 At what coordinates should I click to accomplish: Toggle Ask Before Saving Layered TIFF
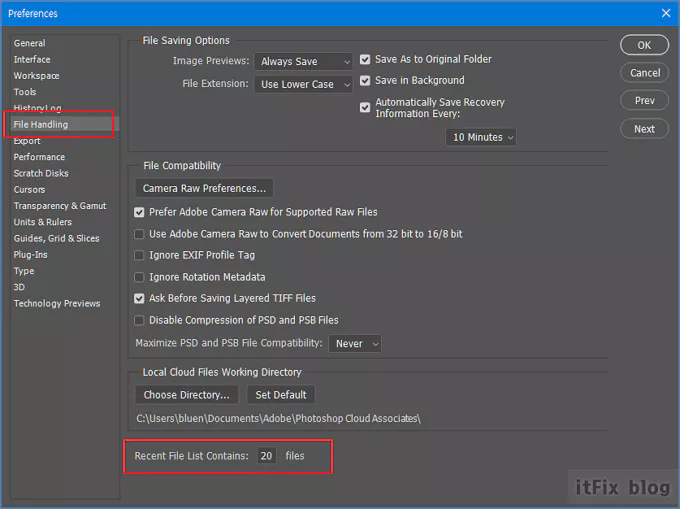(139, 298)
